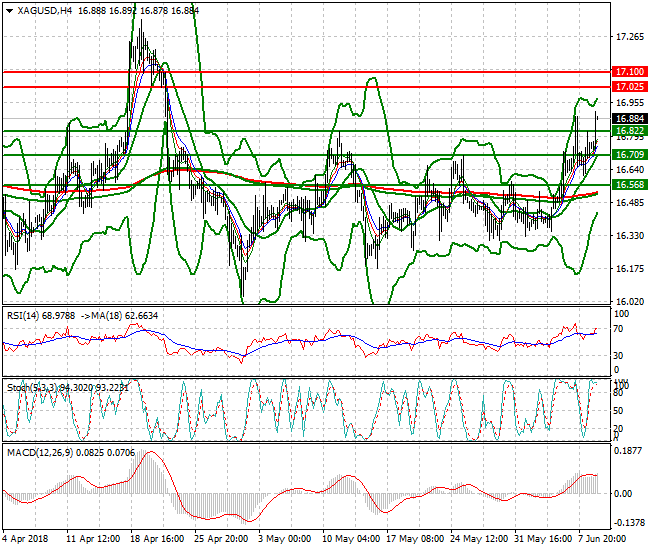Click the Stochastic 50 level scale value
Screen dimensions: 650x550
tap(618, 411)
